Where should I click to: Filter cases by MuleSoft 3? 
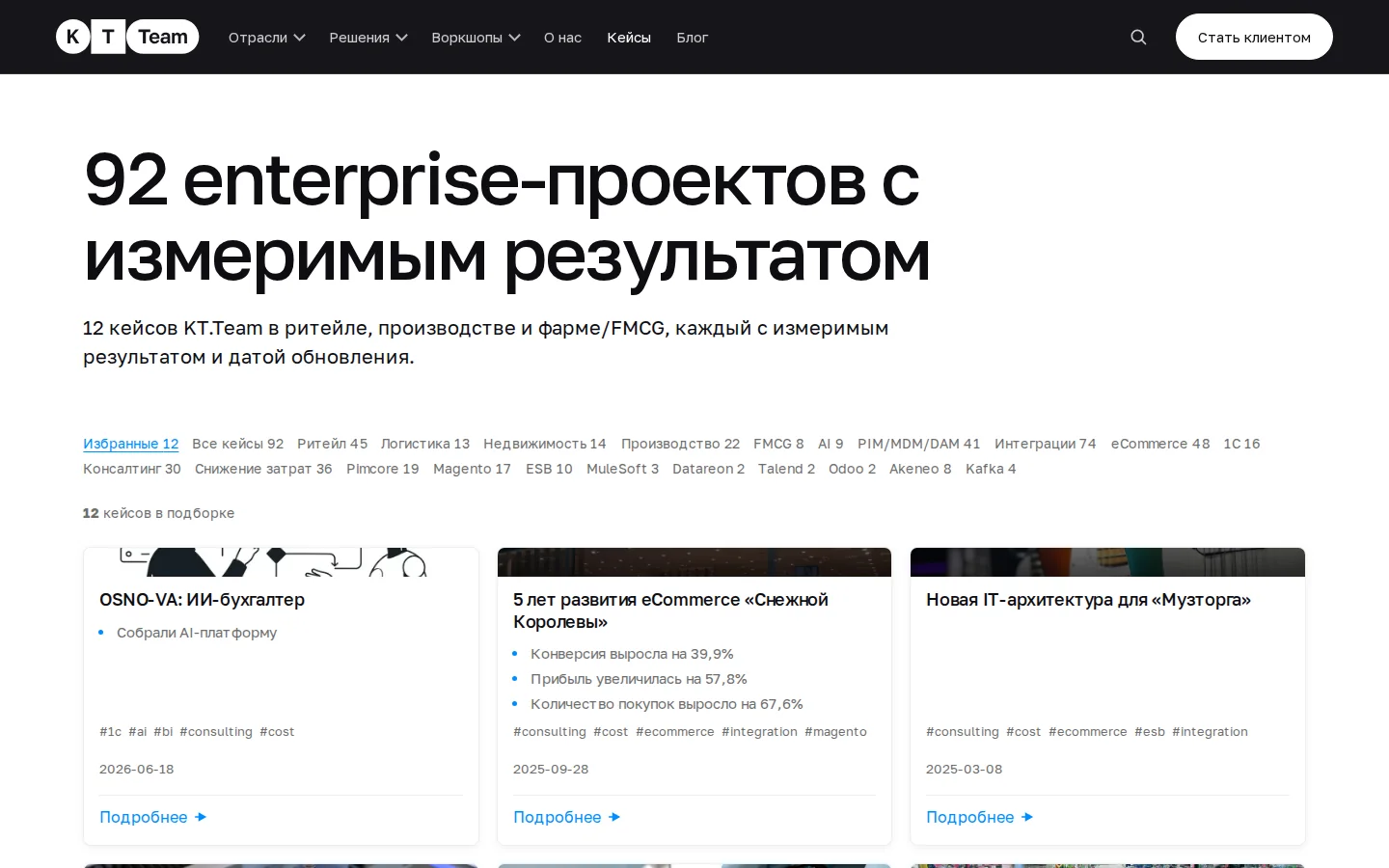point(622,469)
